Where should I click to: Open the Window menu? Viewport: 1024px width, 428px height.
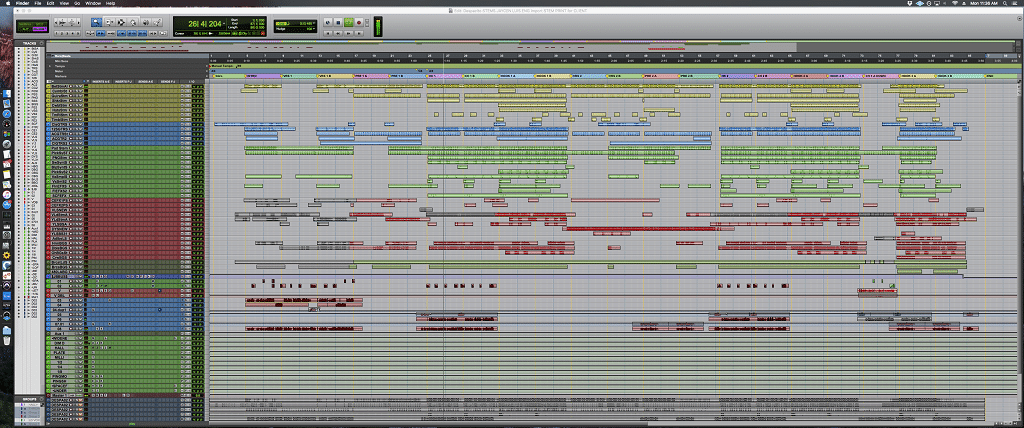coord(93,3)
